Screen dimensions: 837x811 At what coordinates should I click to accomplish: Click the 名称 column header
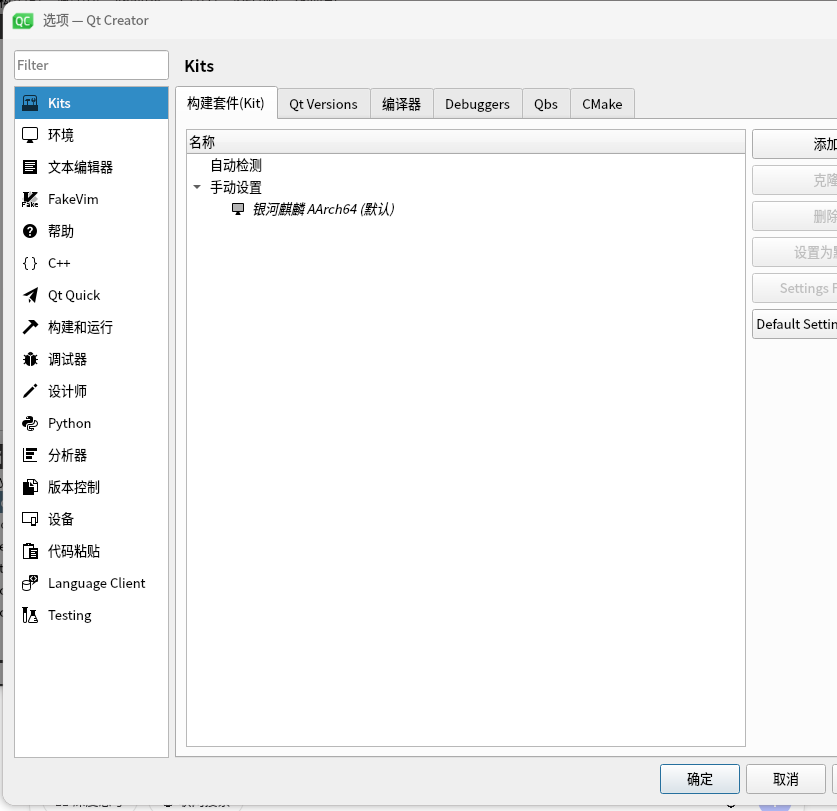pos(465,142)
